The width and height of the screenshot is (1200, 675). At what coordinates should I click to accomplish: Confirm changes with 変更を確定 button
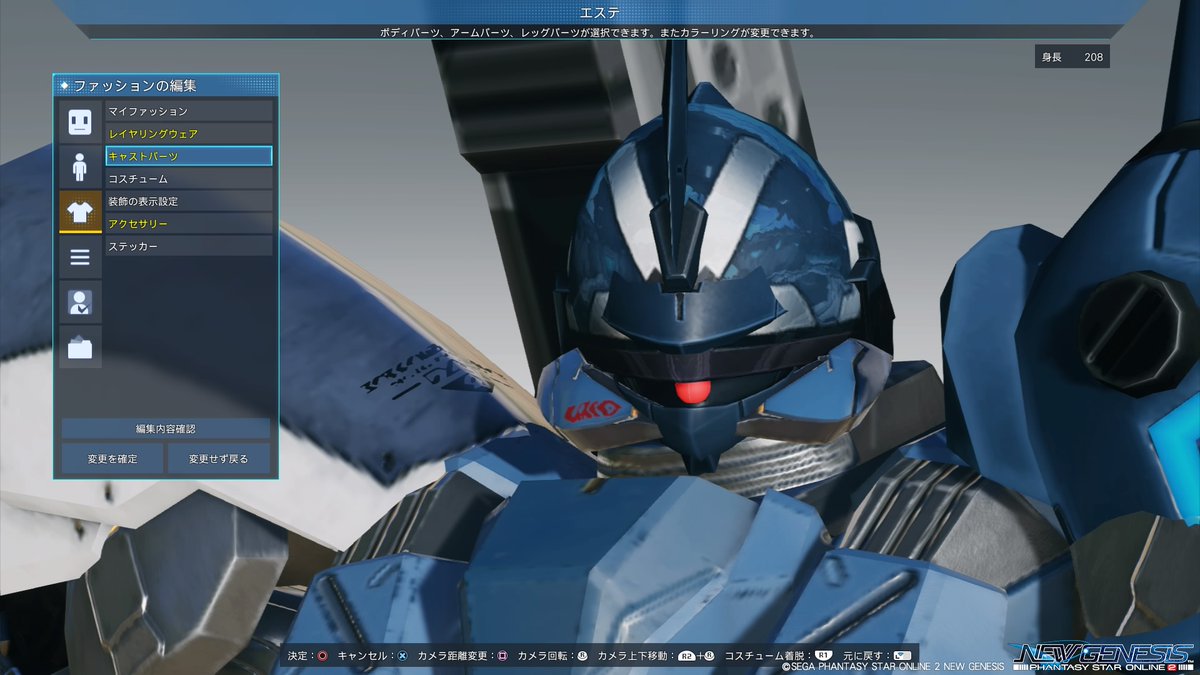click(111, 459)
